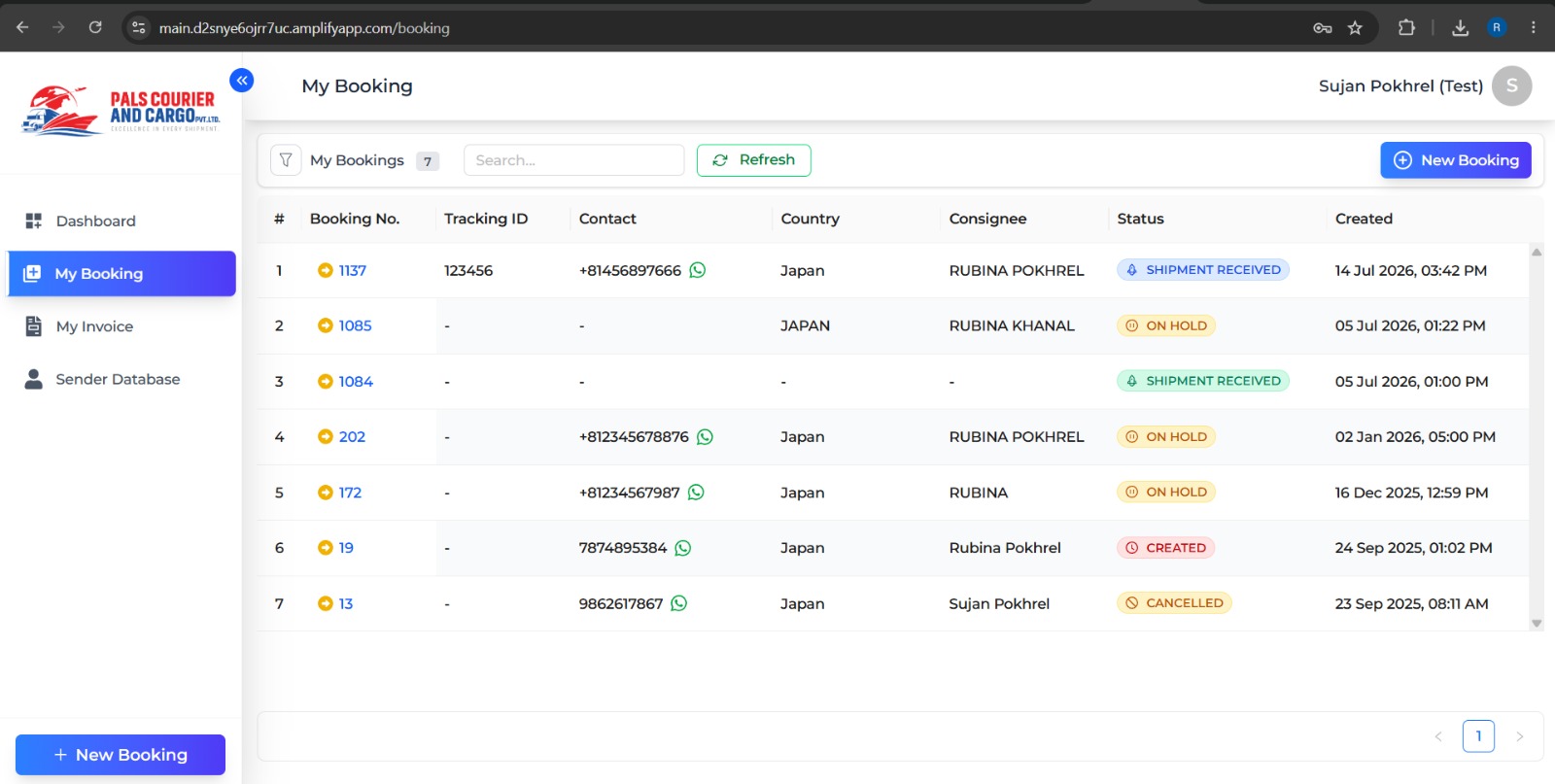The image size is (1555, 784).
Task: Click orange arrow icon beside booking 1085
Action: pos(326,325)
